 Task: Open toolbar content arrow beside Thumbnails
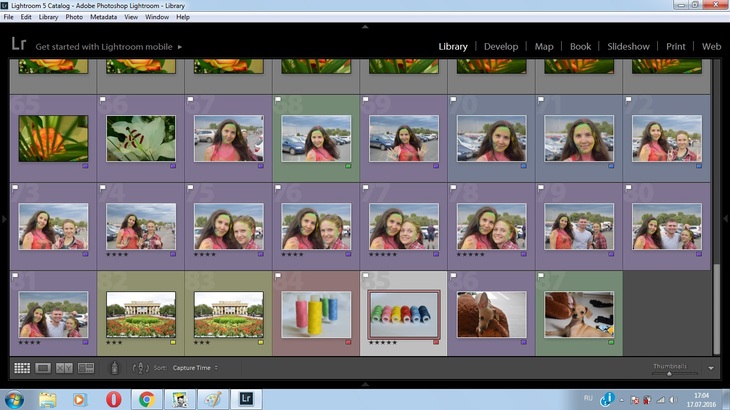711,368
